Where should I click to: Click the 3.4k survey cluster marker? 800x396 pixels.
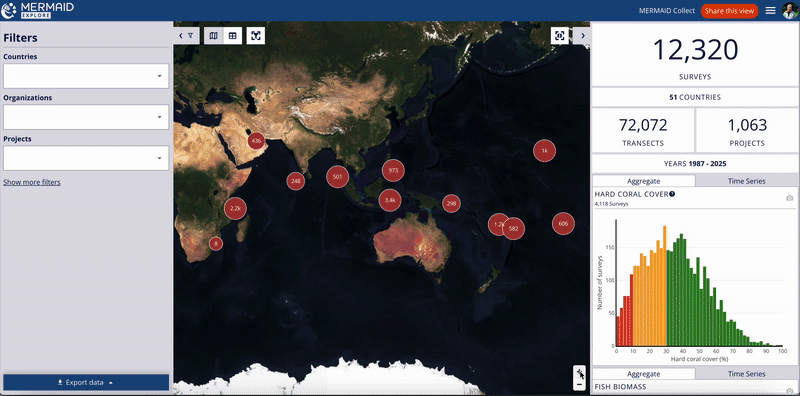pos(390,200)
